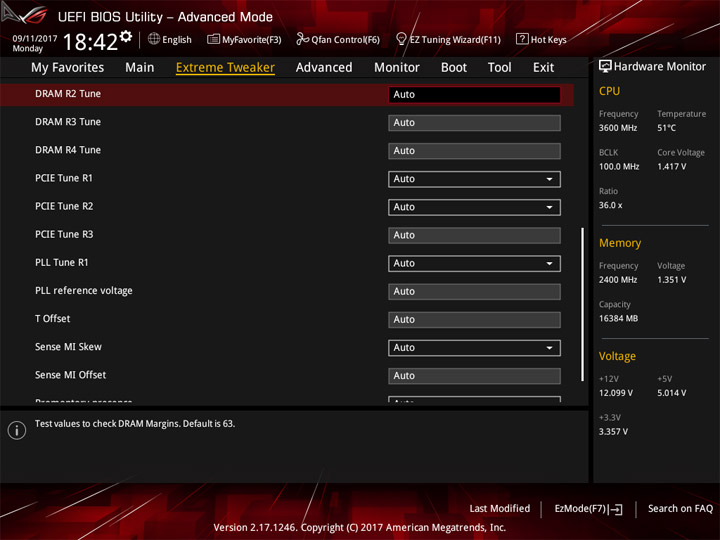Select the DRAM R2 Tune label
Screen dimensions: 720x540
coord(68,94)
